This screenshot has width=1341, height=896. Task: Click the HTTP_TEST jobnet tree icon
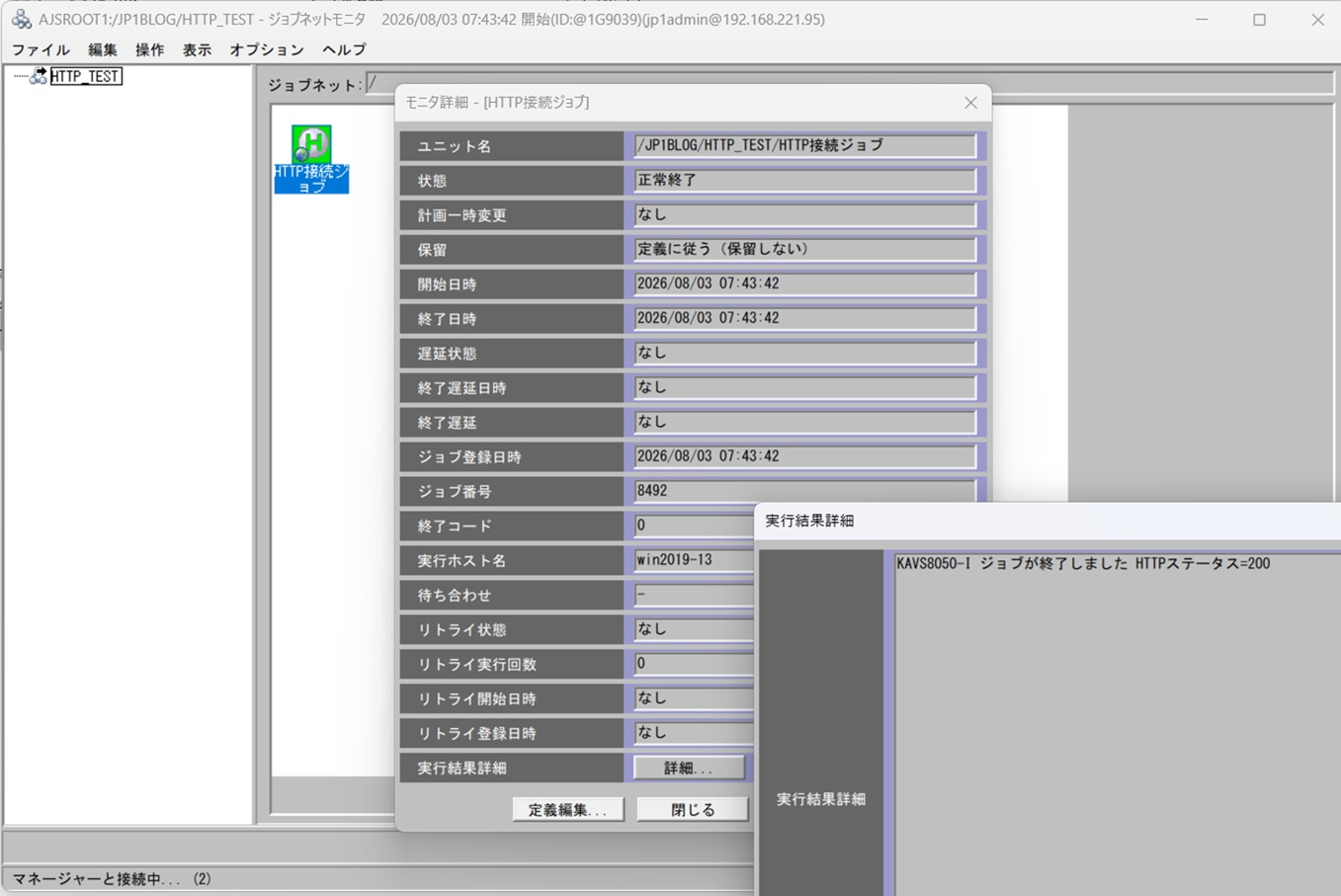(38, 76)
